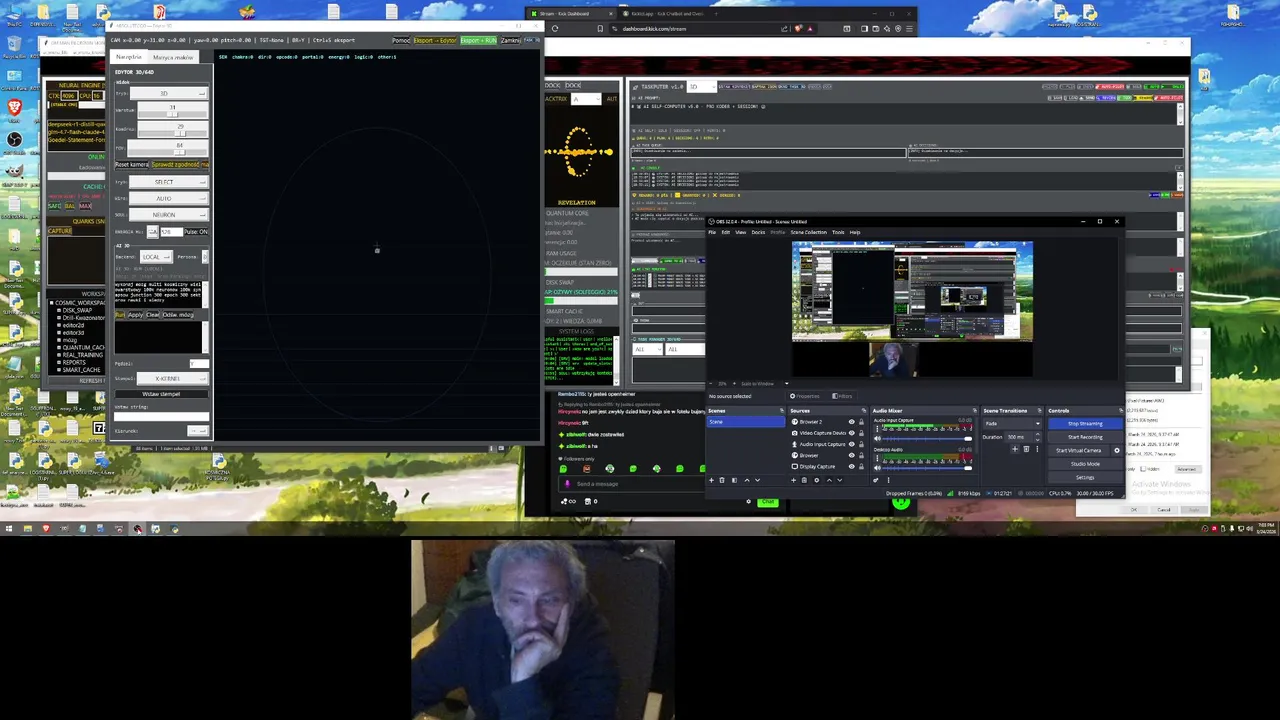Image resolution: width=1280 pixels, height=720 pixels.
Task: Remove selected source with Sources trash icon
Action: (804, 480)
